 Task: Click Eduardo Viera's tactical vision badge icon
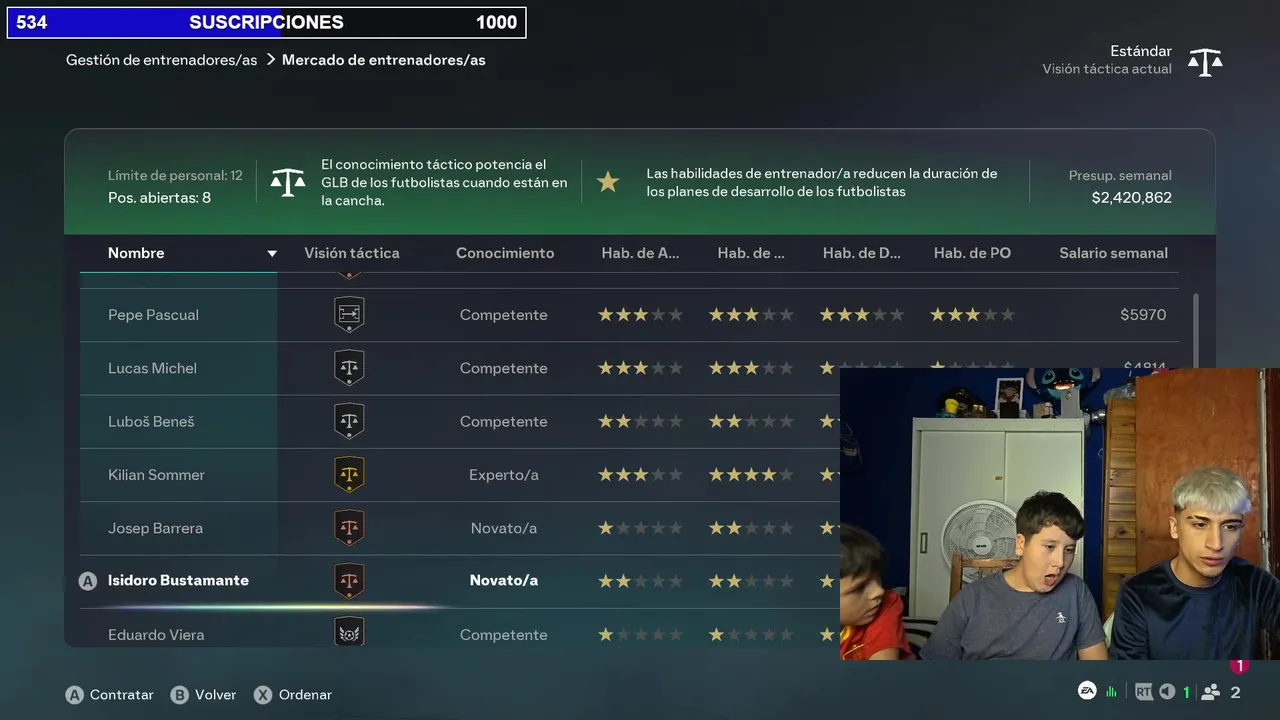tap(349, 633)
